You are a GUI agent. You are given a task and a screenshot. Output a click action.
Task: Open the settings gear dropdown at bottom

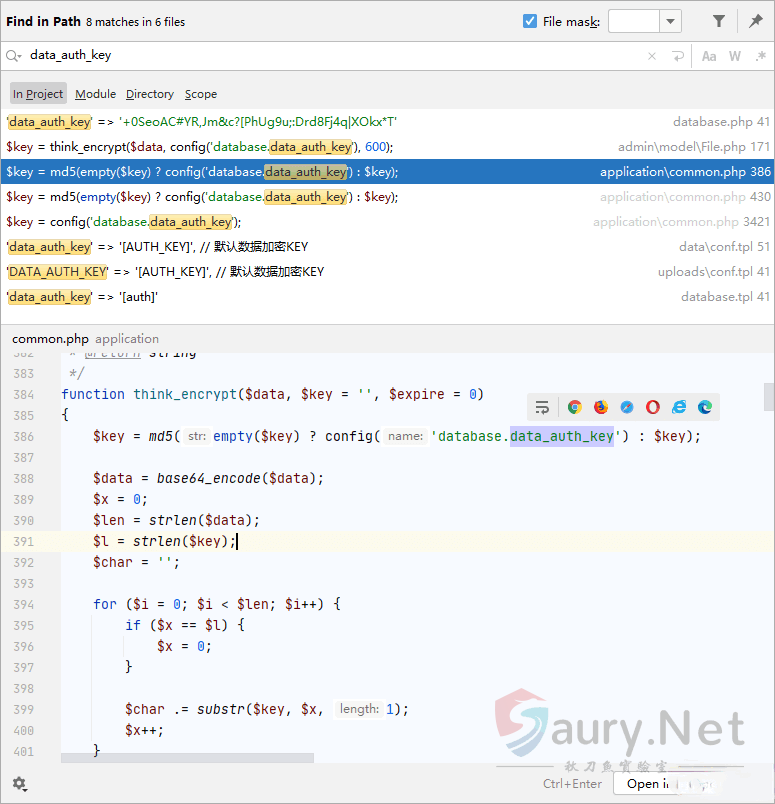coord(19,784)
